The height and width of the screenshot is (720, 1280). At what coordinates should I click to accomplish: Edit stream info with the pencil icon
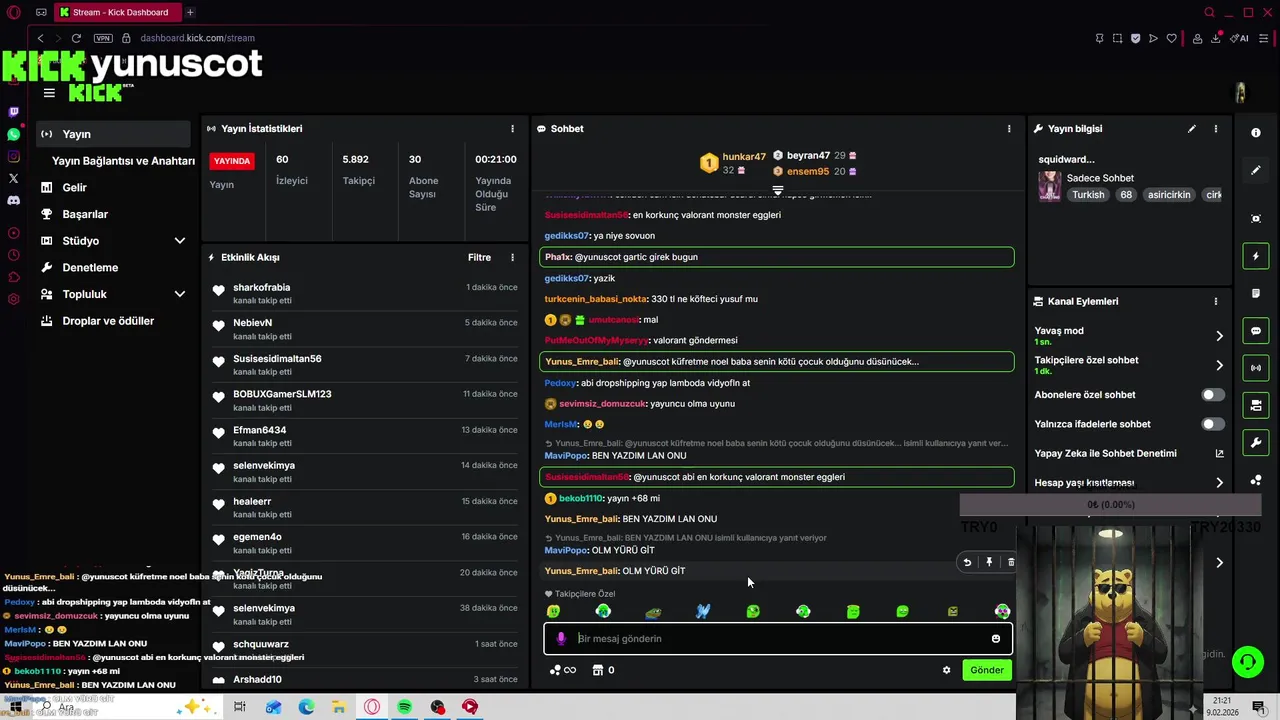(1191, 129)
